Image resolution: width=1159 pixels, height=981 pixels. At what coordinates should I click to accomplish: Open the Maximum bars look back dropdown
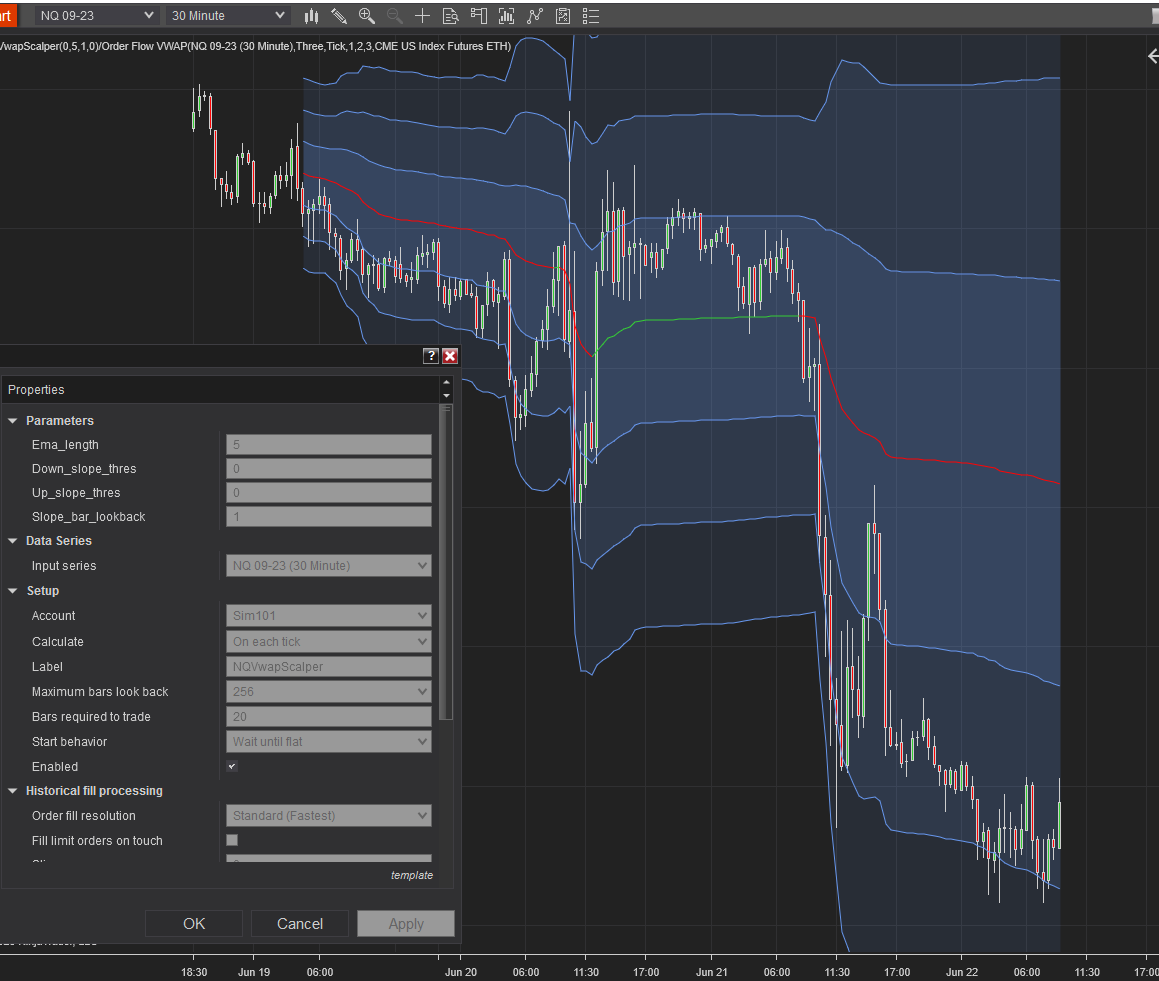[328, 692]
